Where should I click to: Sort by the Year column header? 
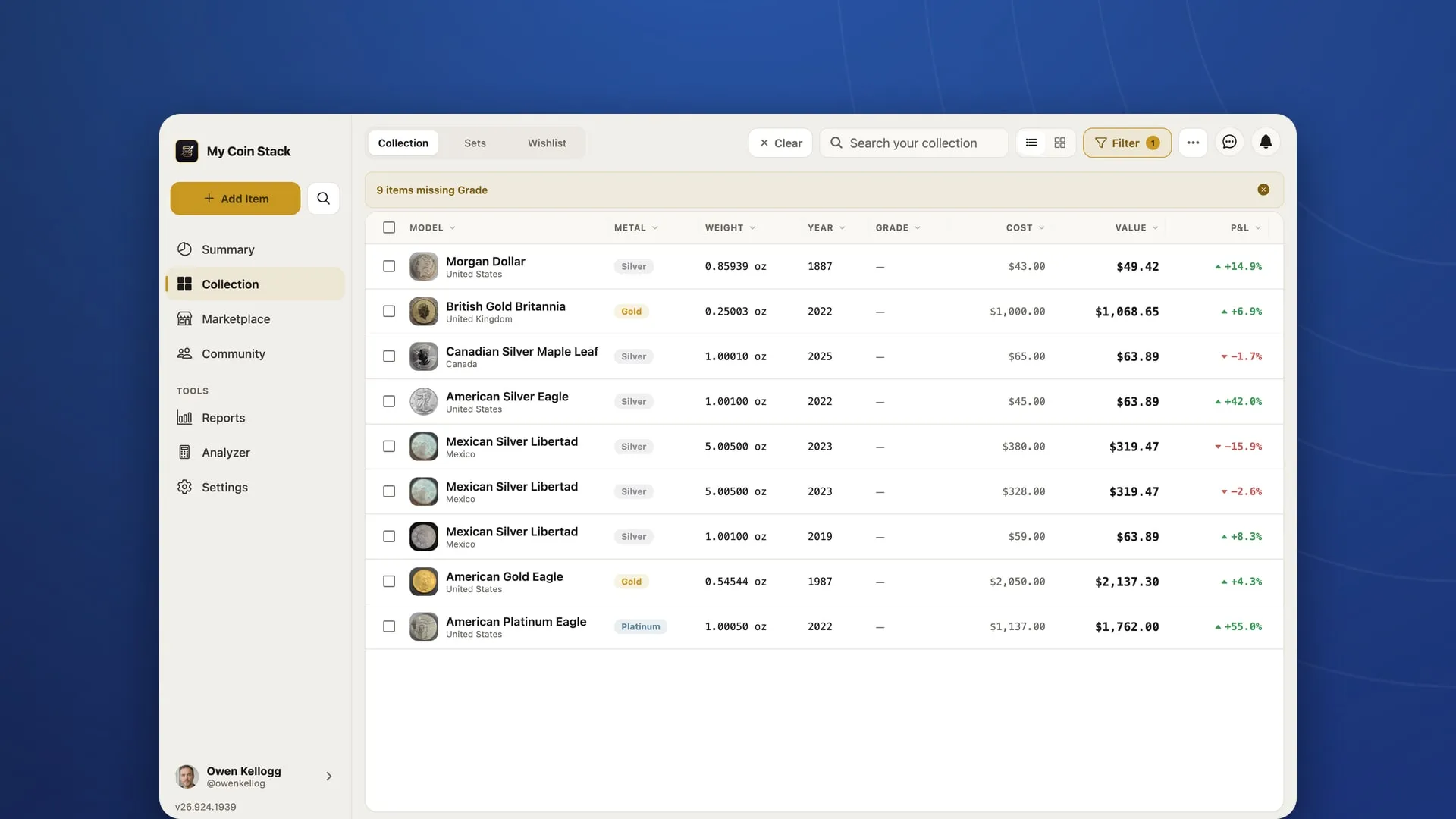[826, 227]
